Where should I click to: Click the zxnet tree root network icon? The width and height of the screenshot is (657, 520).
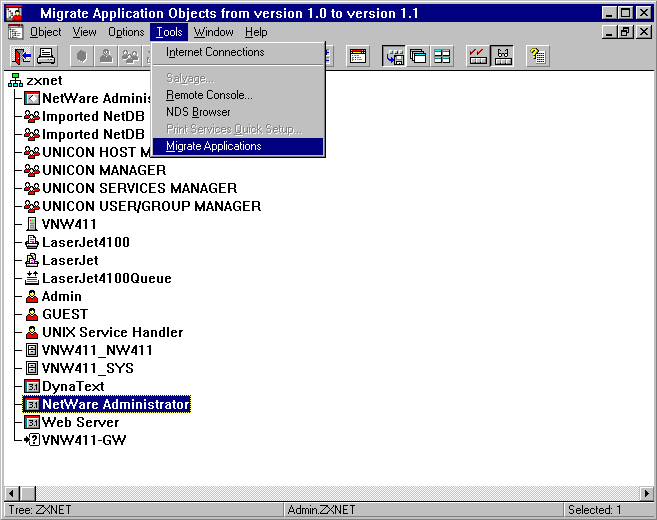tap(16, 80)
